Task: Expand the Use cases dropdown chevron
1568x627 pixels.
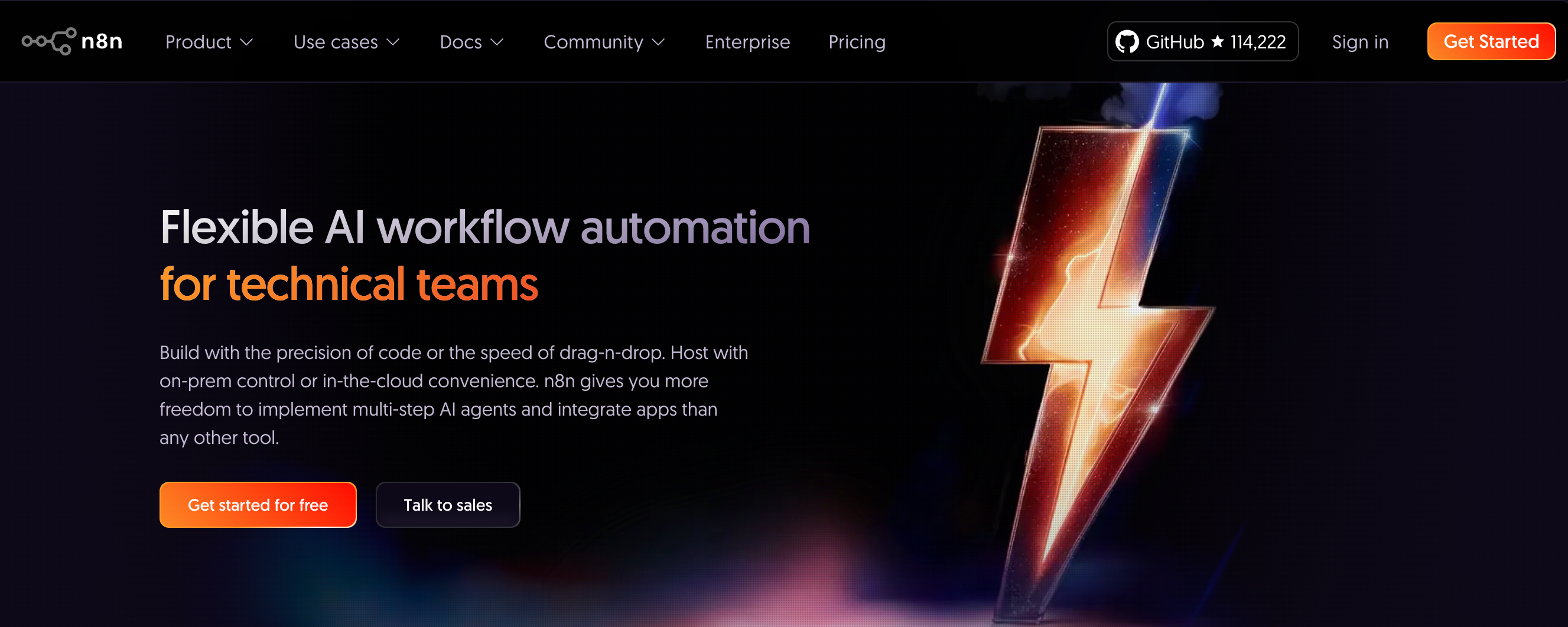Action: (x=393, y=43)
